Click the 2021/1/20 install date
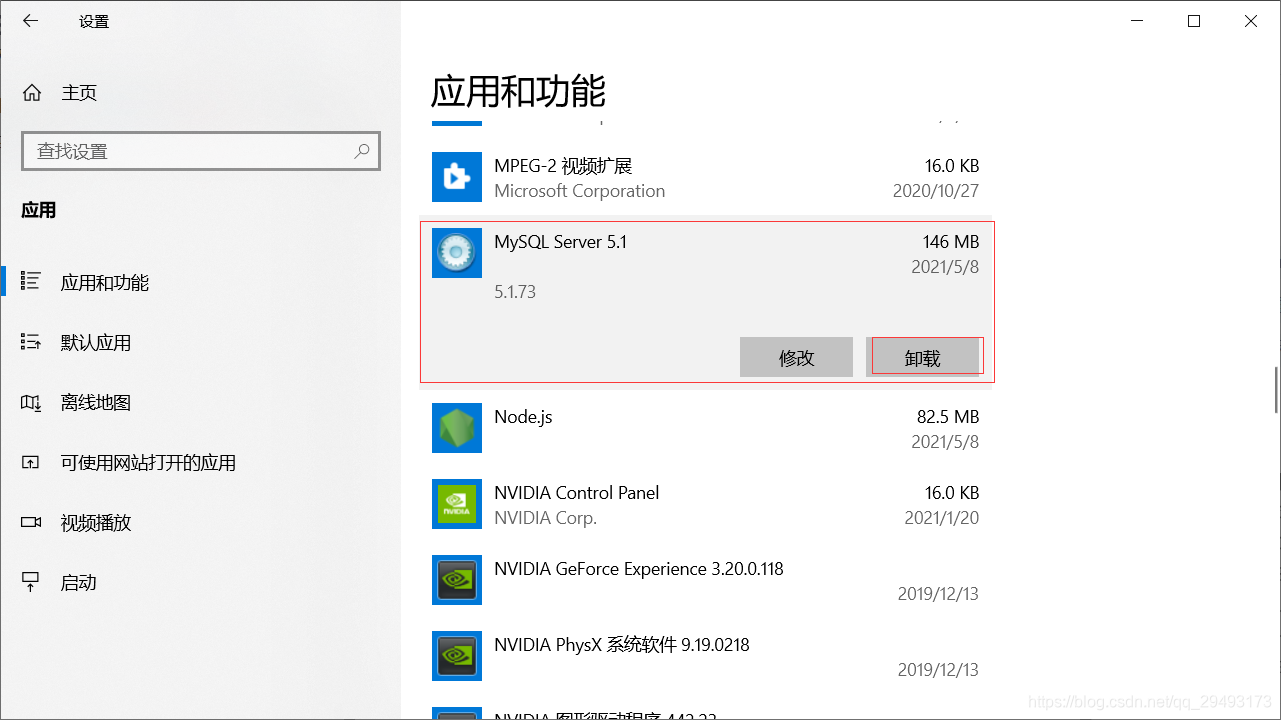Viewport: 1281px width, 720px height. coord(942,518)
